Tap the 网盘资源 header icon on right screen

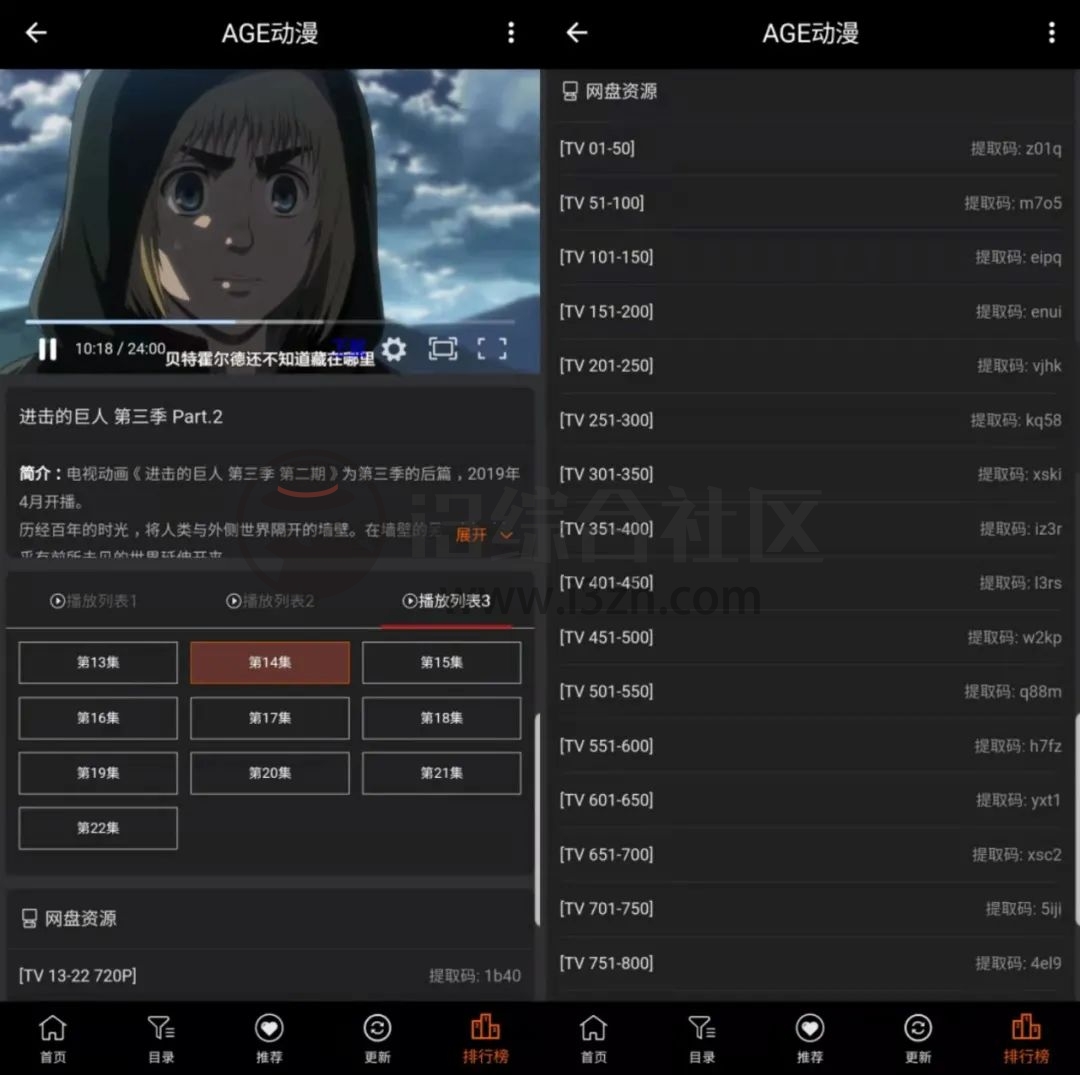pos(570,91)
